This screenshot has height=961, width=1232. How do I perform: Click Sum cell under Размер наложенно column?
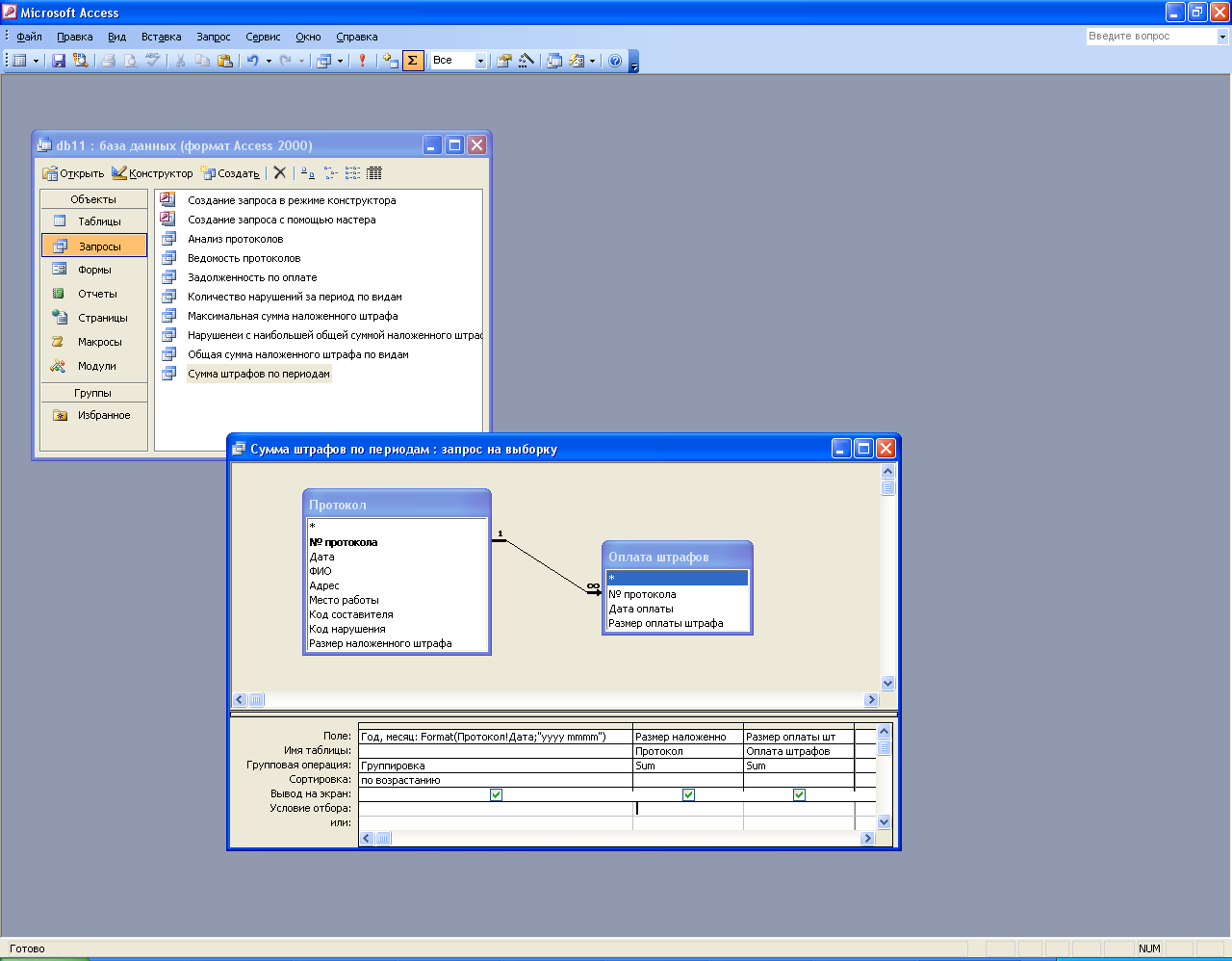(688, 766)
